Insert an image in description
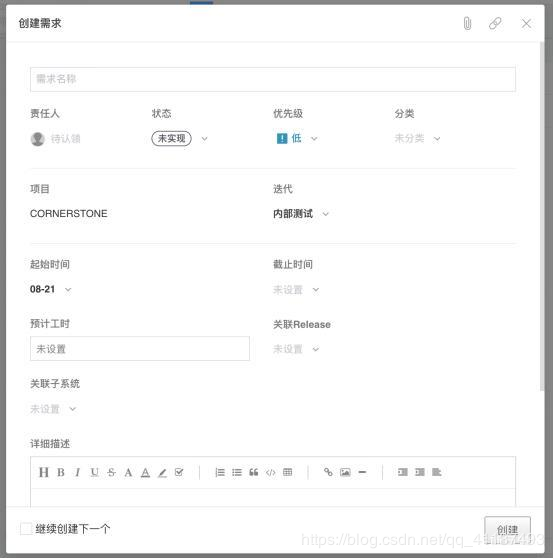The image size is (554, 558). [x=345, y=472]
